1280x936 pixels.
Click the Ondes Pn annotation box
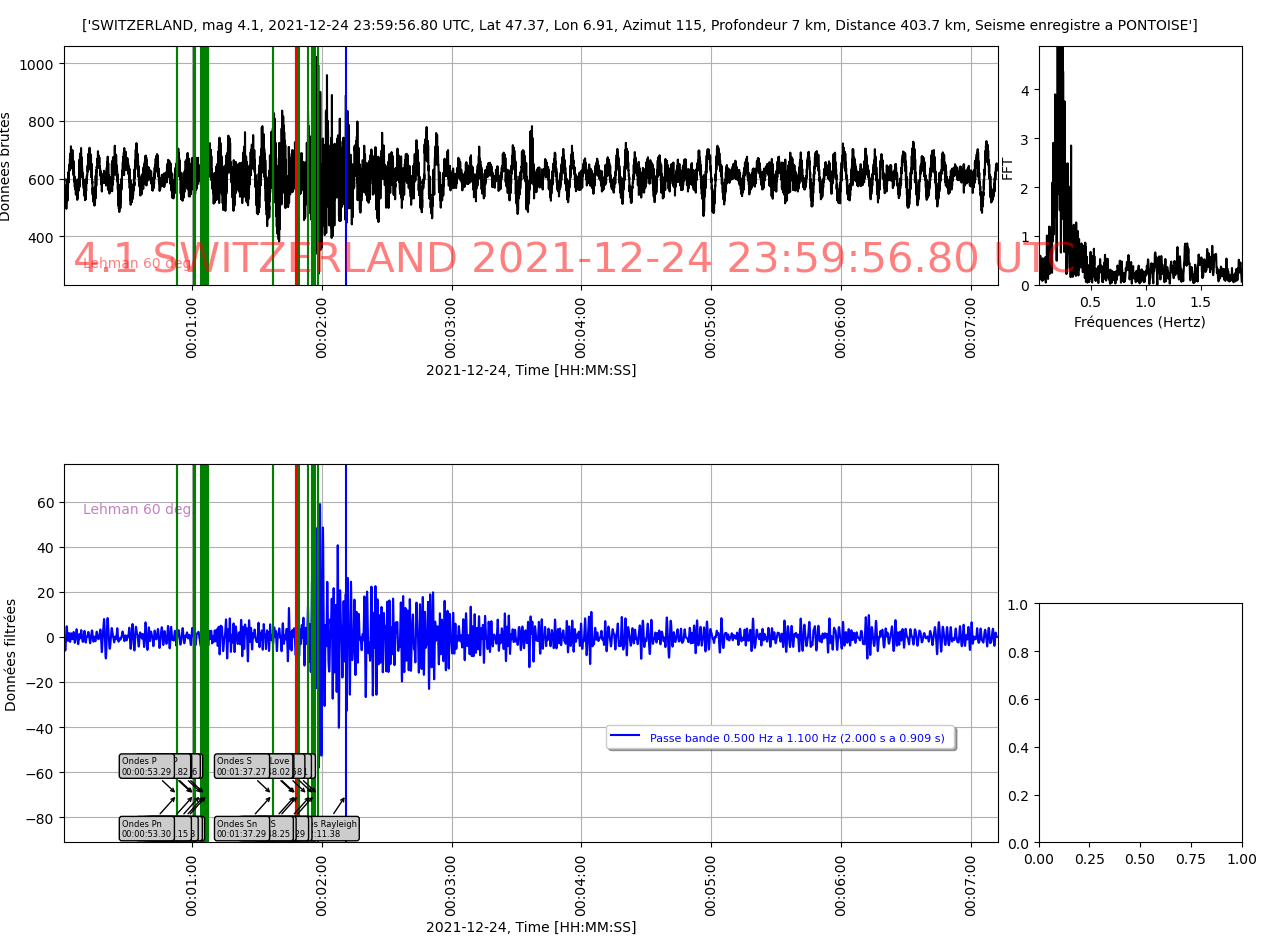[145, 829]
